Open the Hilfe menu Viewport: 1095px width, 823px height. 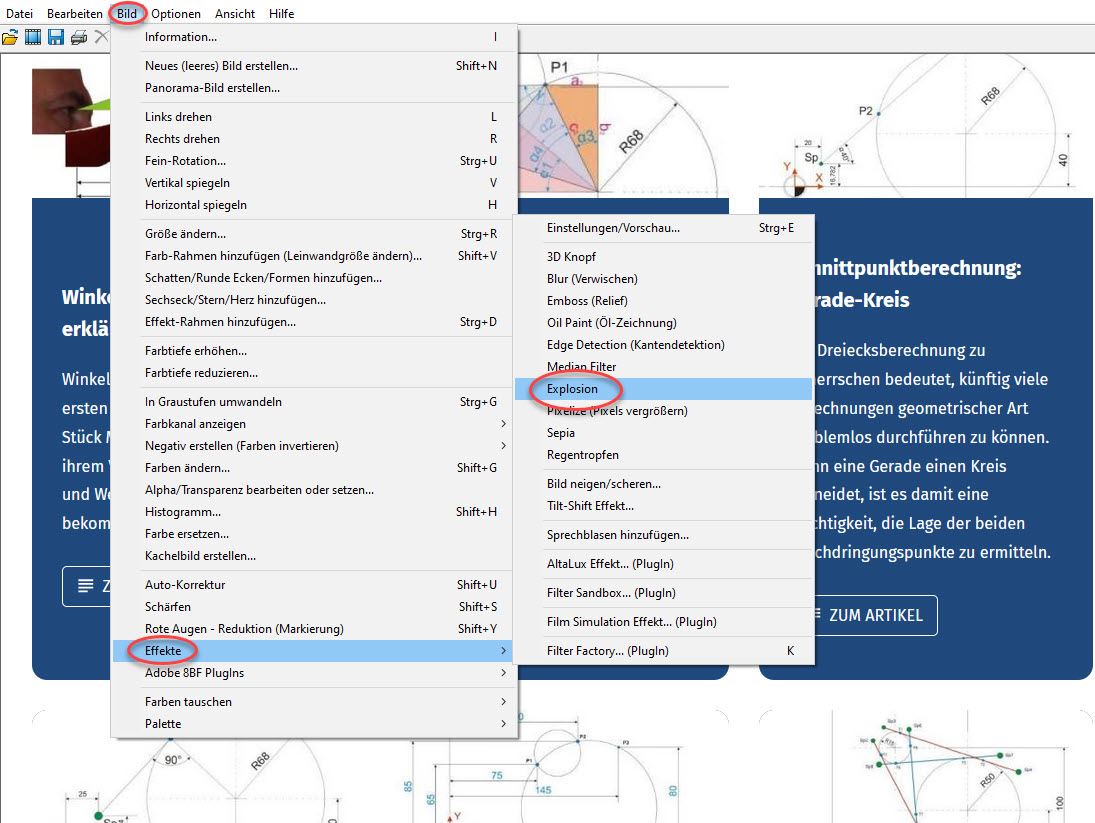coord(281,13)
